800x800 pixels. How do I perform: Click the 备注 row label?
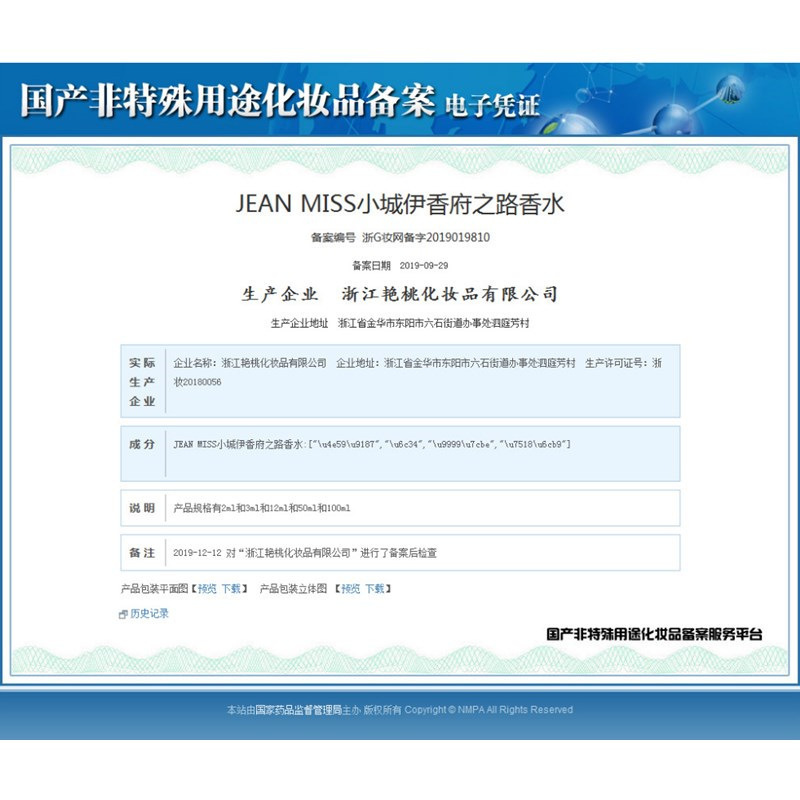142,553
